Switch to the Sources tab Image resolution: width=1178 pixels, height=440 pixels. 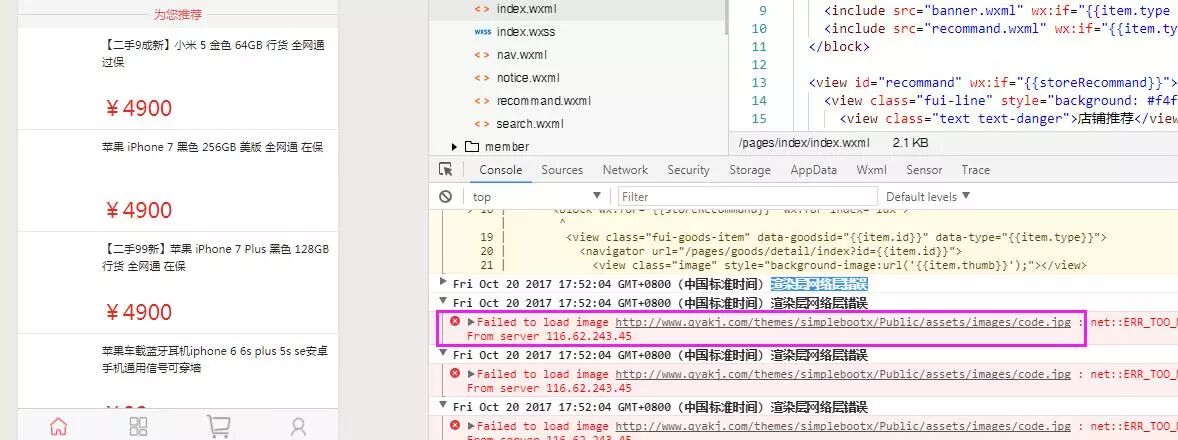(562, 170)
